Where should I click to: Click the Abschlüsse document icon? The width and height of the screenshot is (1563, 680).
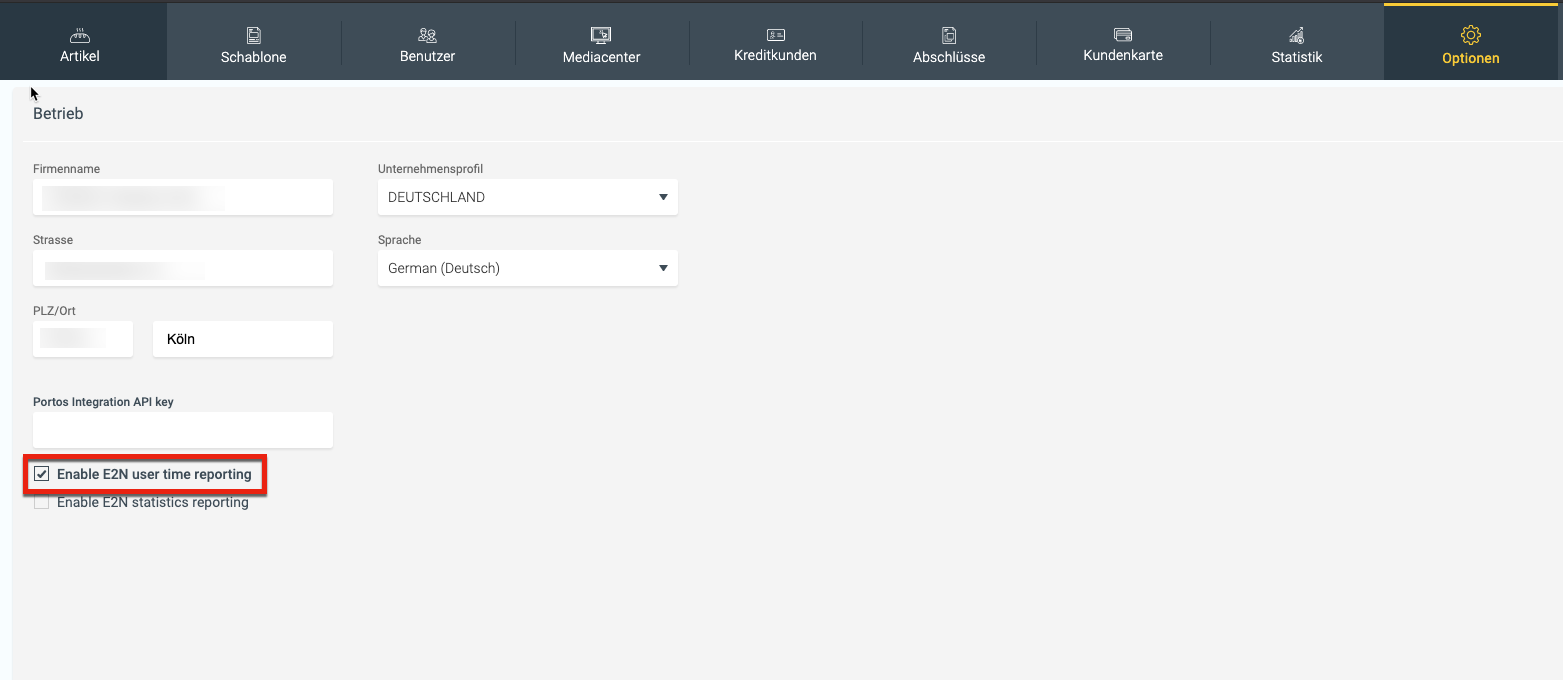point(949,35)
